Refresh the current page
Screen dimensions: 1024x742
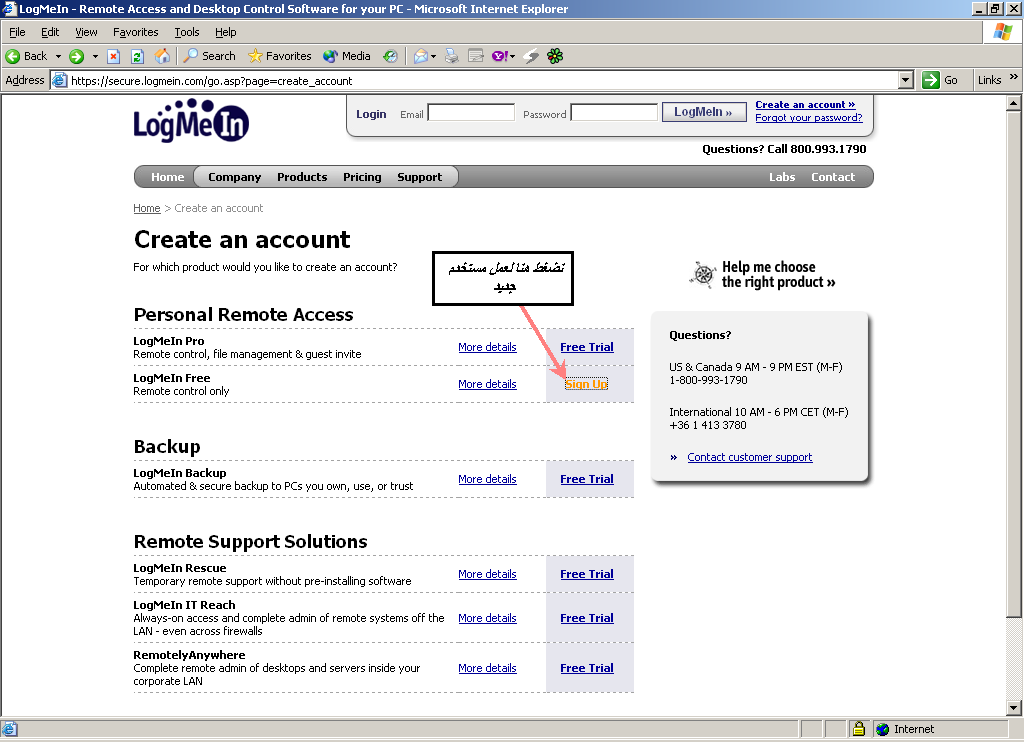pos(137,56)
